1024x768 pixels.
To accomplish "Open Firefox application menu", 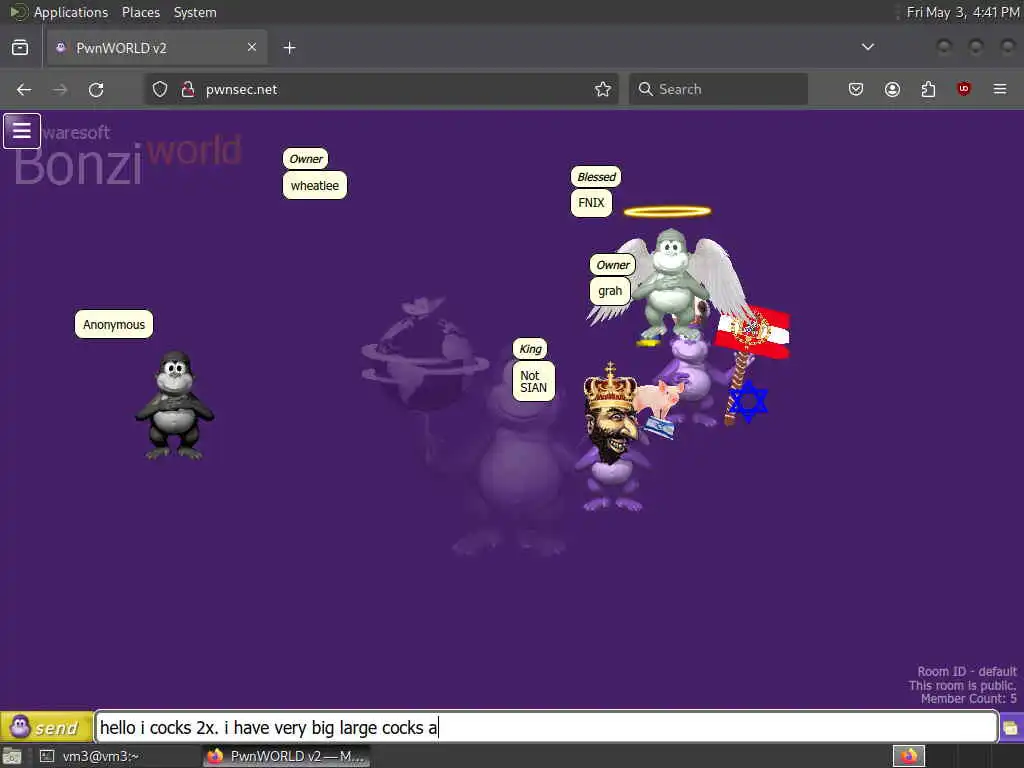I will click(1000, 89).
